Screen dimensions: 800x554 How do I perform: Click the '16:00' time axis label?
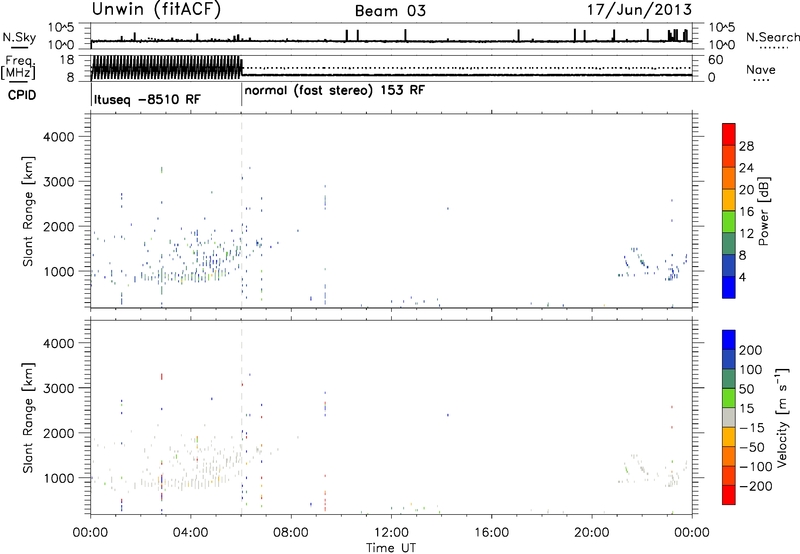[x=491, y=533]
